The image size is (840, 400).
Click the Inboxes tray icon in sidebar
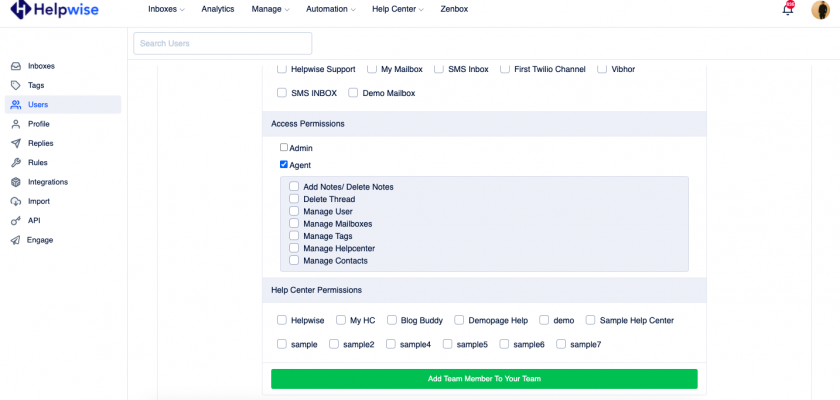16,66
